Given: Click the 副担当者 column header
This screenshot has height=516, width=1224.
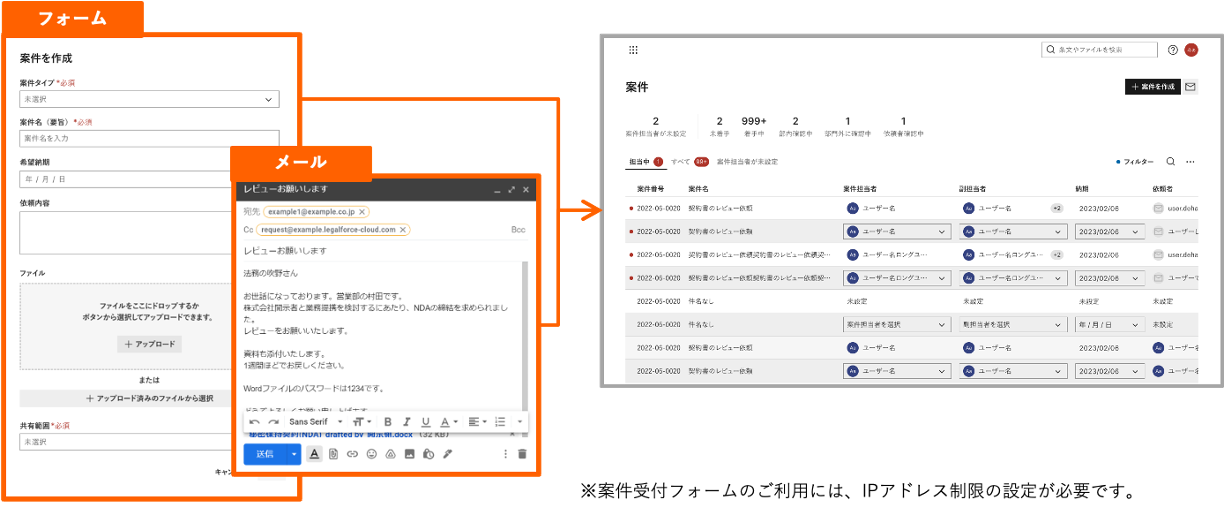Looking at the screenshot, I should [x=973, y=188].
